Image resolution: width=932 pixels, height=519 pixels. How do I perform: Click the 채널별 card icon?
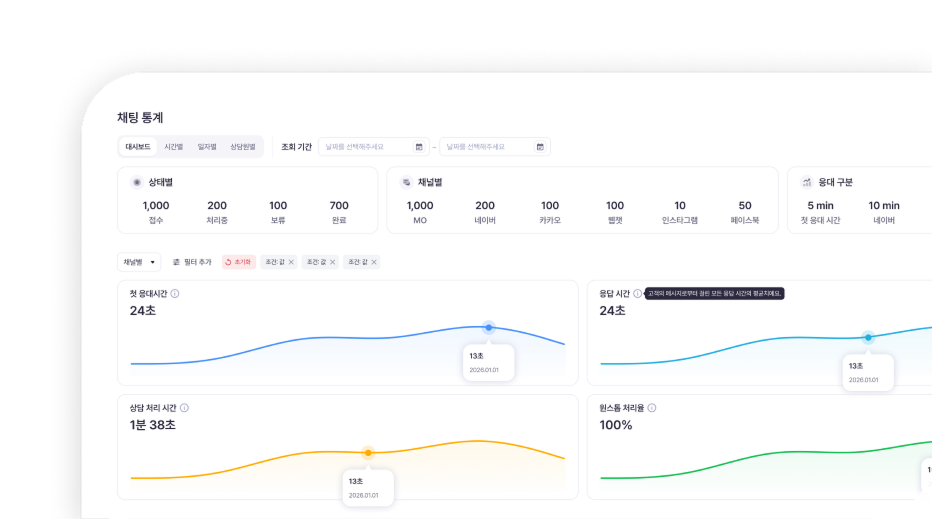click(407, 183)
